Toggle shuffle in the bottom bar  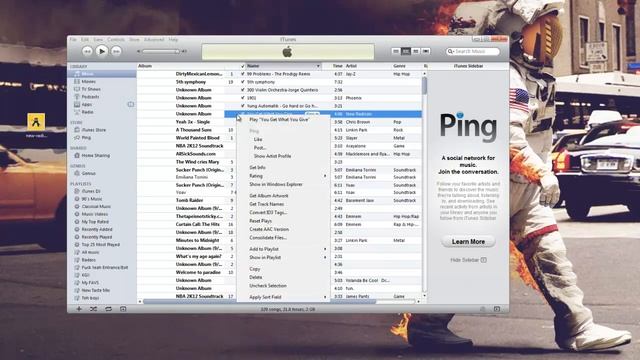coord(93,309)
